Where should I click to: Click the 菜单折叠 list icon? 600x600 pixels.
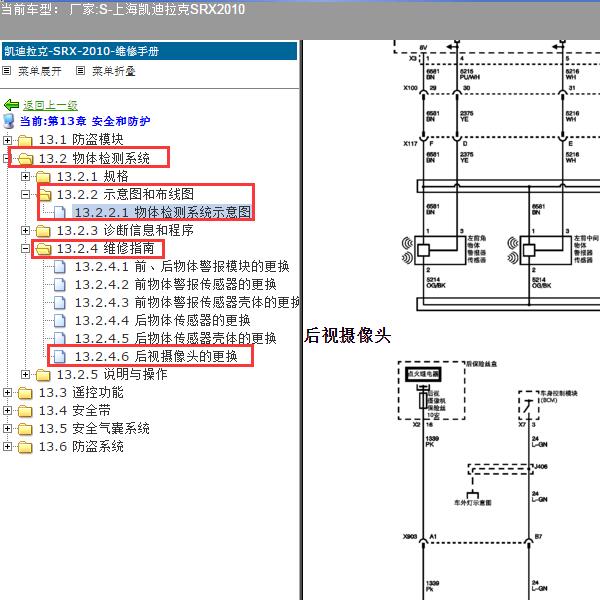80,71
